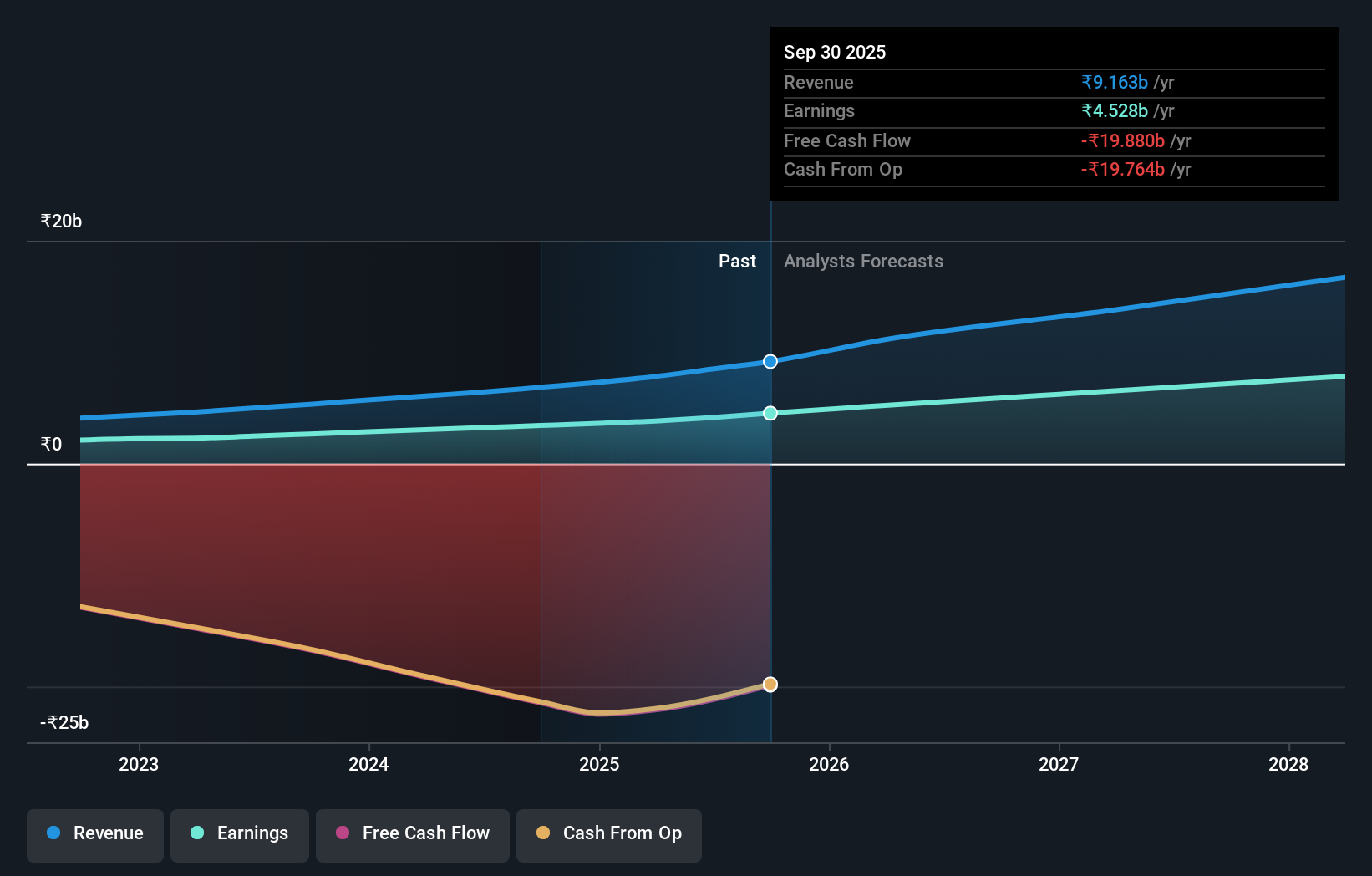Expand the Sep 30 2025 tooltip header
1372x876 pixels.
pos(834,52)
